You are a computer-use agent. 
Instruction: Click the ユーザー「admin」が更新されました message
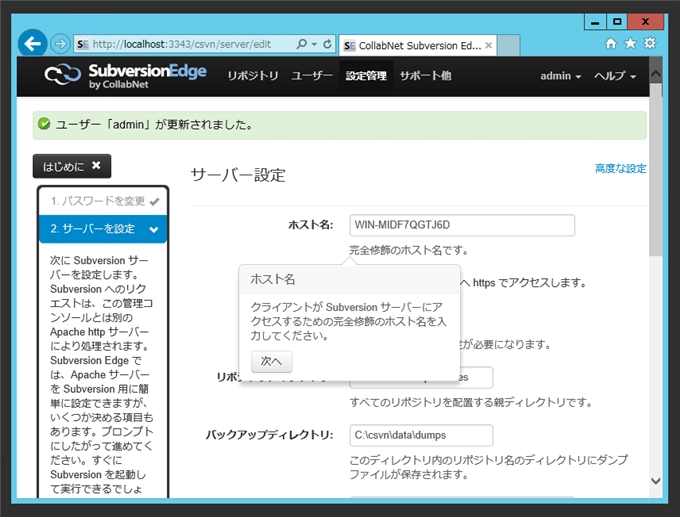coord(154,124)
